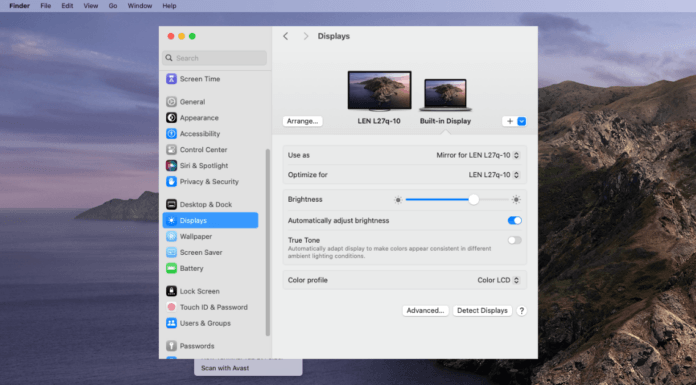The width and height of the screenshot is (696, 385).
Task: Open the Appearance icon
Action: click(x=171, y=118)
